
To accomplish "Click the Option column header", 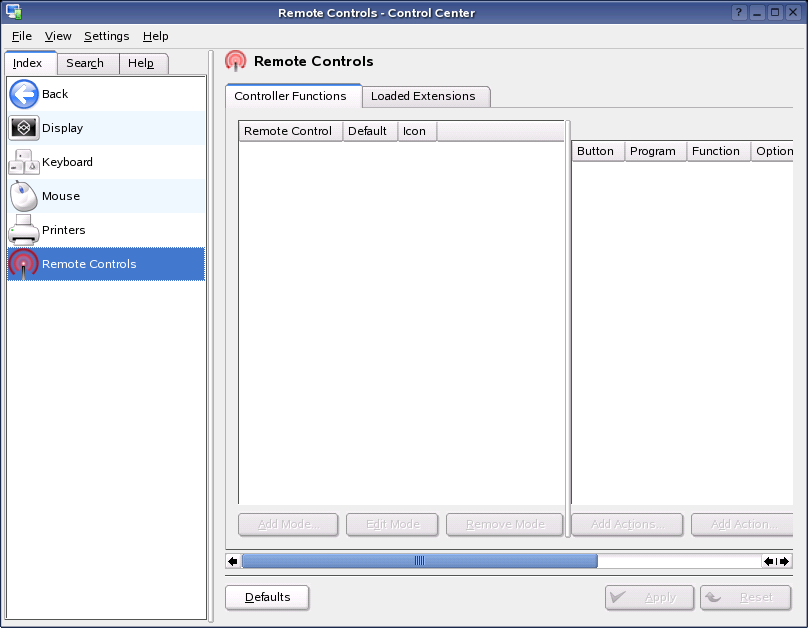I will click(x=772, y=151).
